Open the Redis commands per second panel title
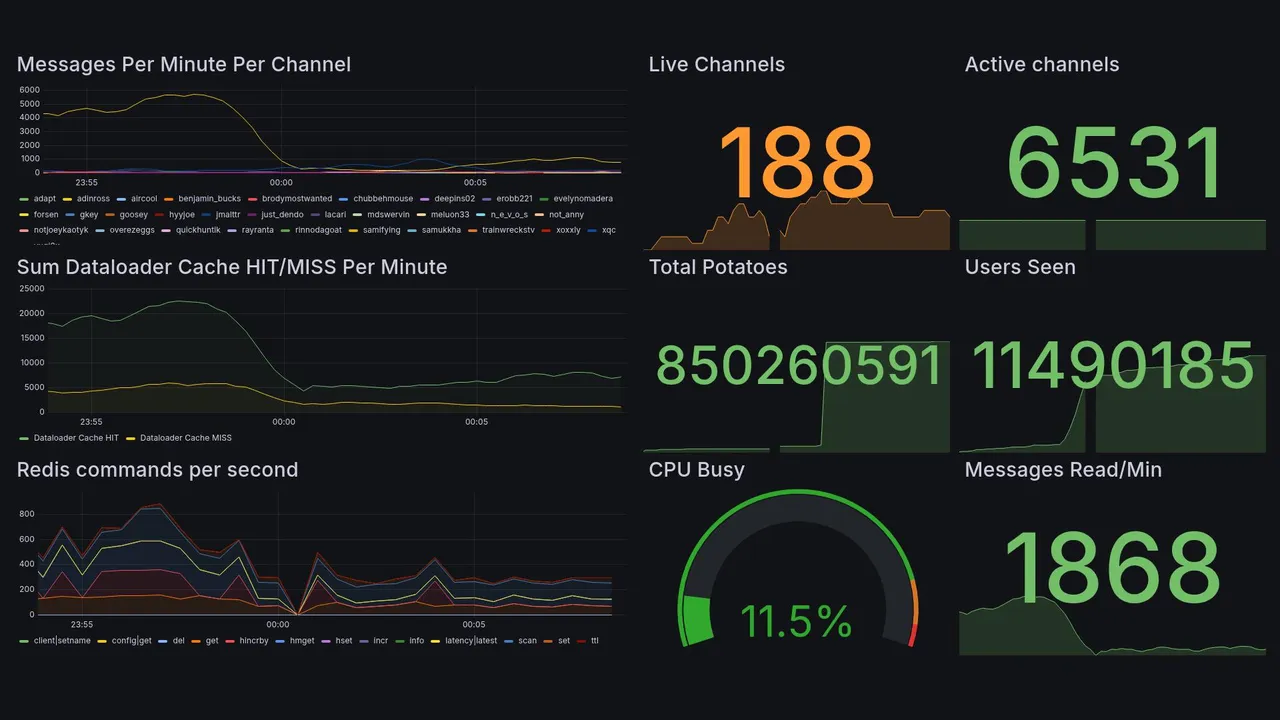This screenshot has height=720, width=1280. tap(157, 470)
